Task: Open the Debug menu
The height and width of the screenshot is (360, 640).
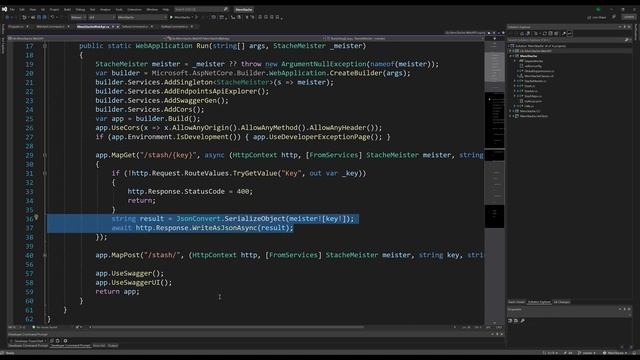Action: click(80, 9)
